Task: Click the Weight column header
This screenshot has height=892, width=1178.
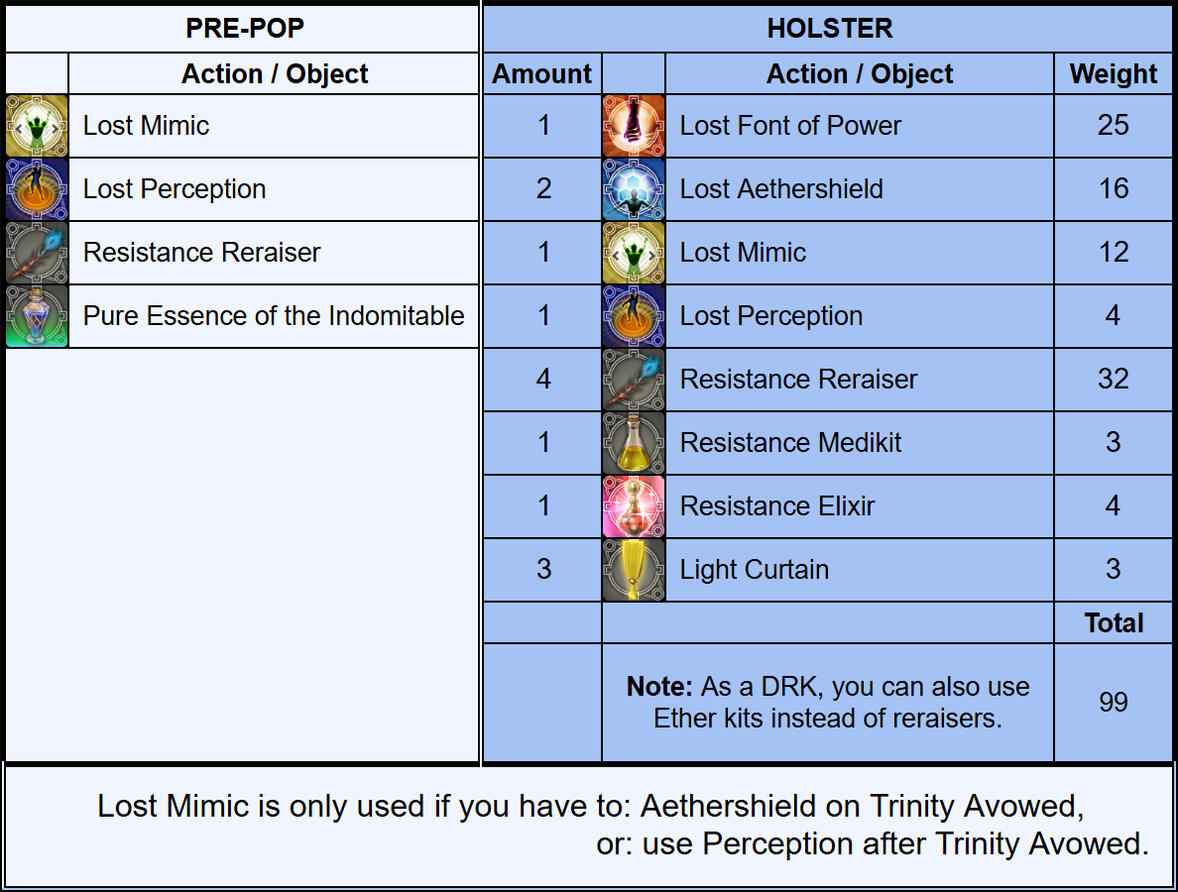Action: click(1113, 74)
